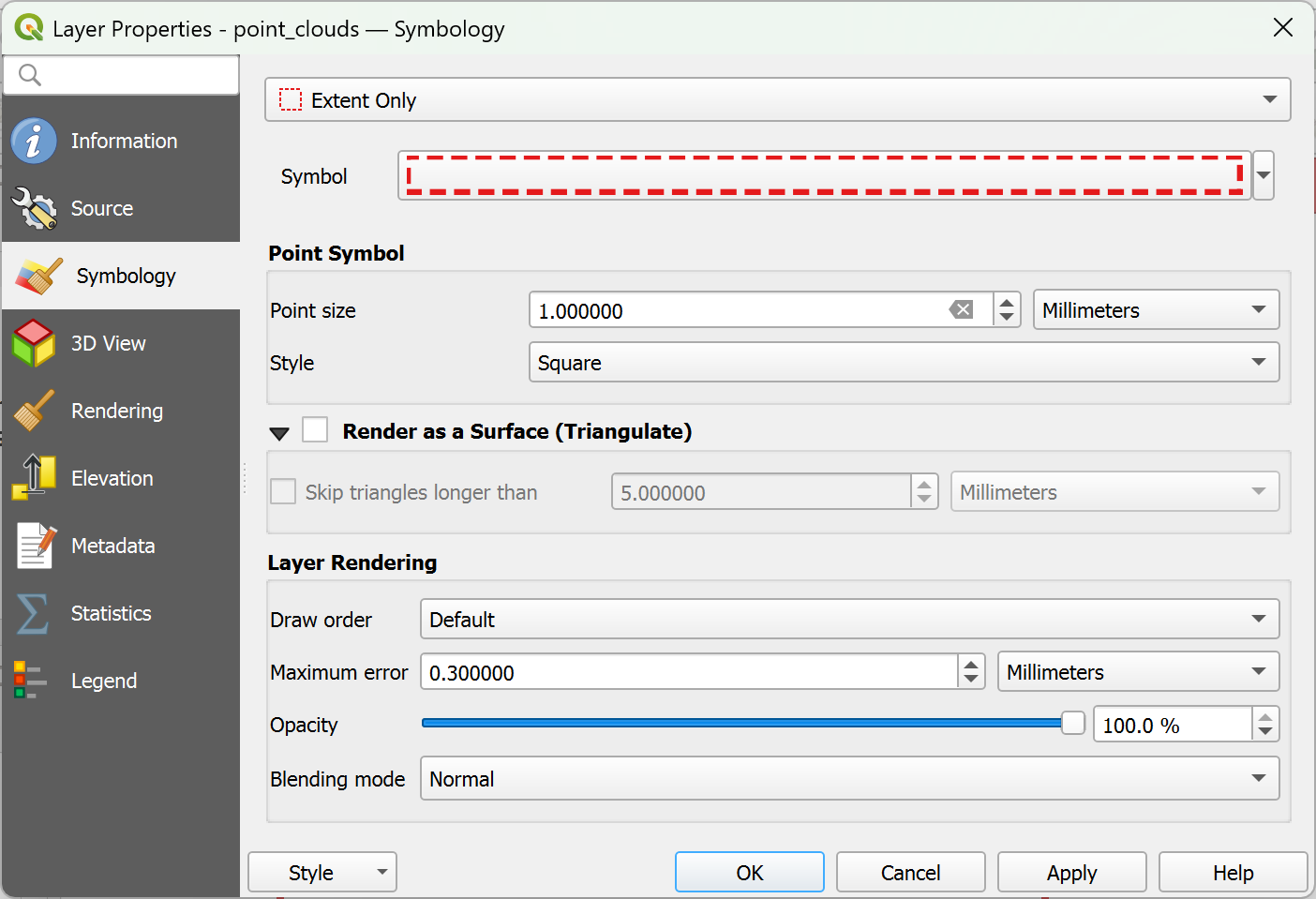This screenshot has width=1316, height=899.
Task: Open the Symbol dropdown arrow
Action: [1264, 175]
